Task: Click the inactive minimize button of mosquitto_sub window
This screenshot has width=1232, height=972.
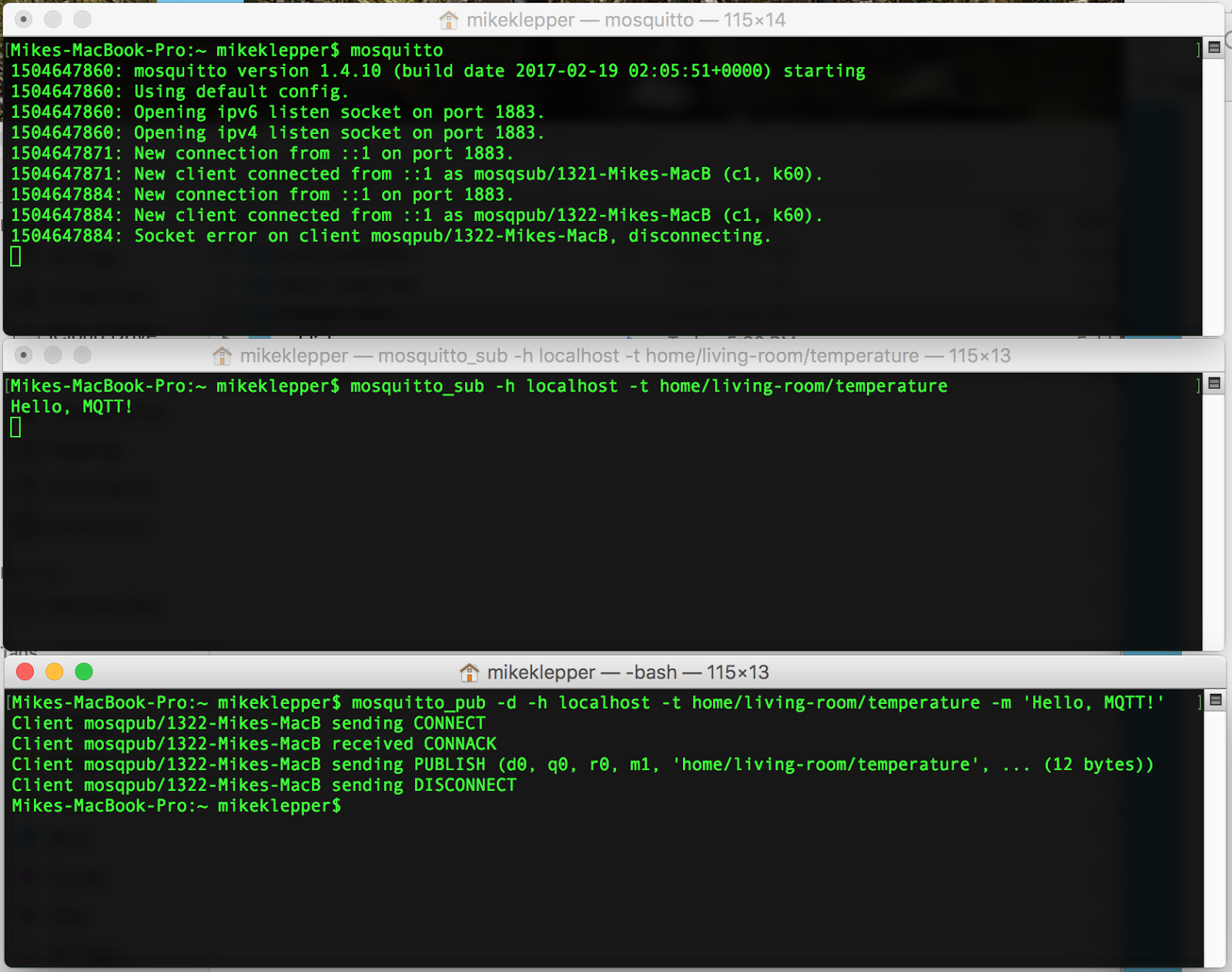Action: [53, 355]
